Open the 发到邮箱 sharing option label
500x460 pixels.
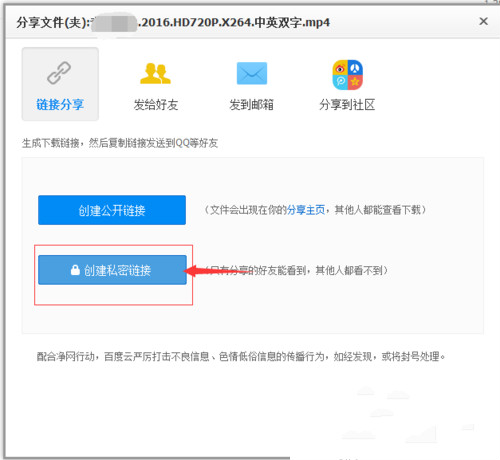click(251, 105)
